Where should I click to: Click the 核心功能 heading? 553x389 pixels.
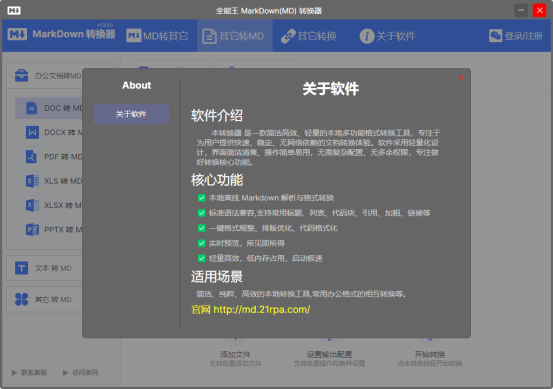coord(217,180)
